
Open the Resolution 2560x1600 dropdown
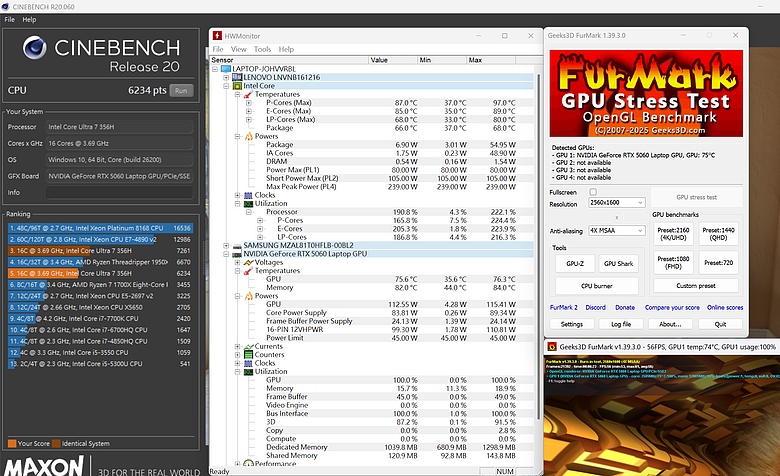617,202
